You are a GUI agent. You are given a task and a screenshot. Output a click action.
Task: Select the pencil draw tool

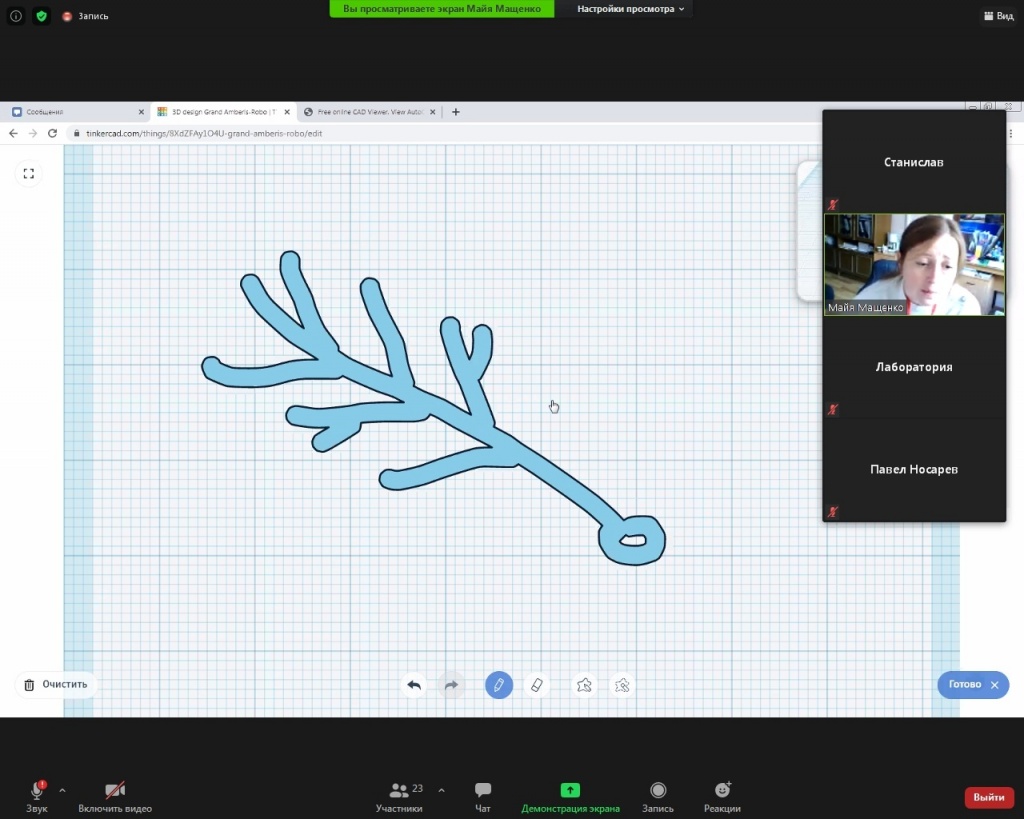tap(499, 685)
